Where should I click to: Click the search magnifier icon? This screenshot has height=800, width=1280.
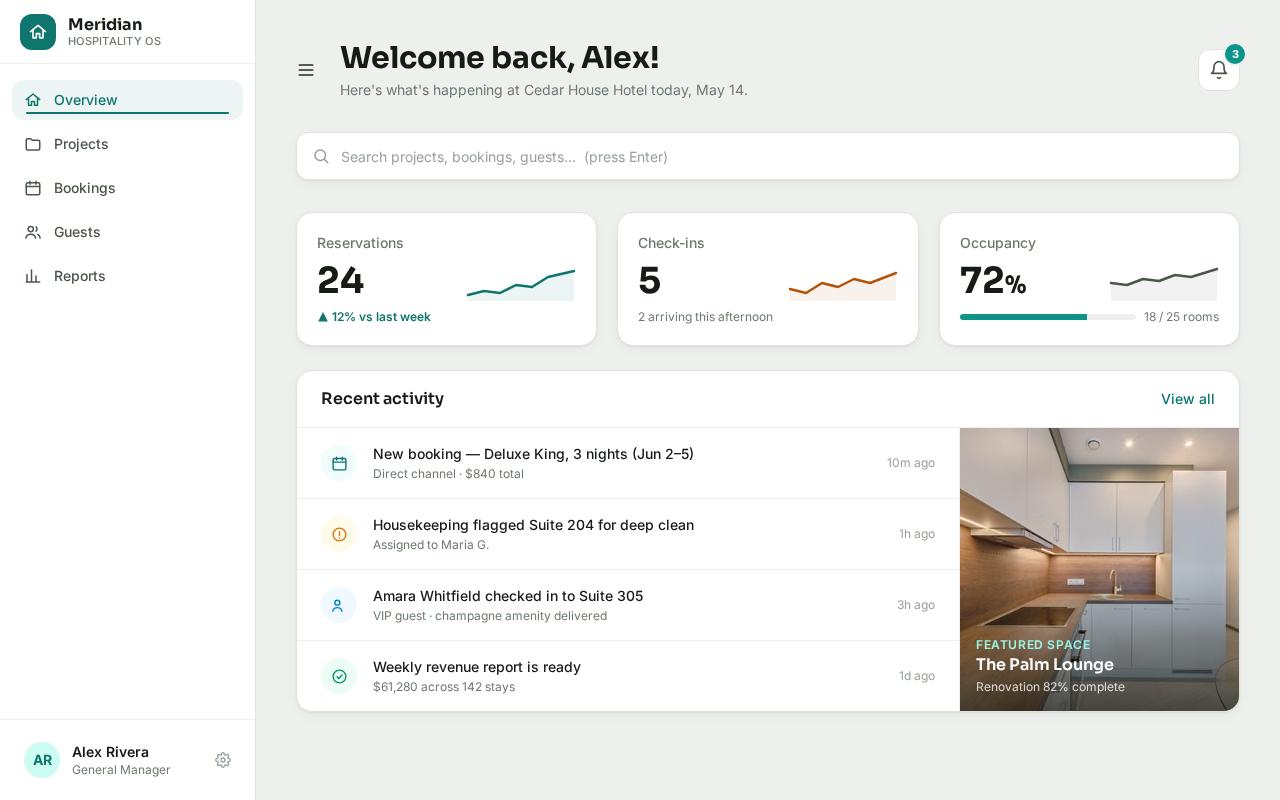321,156
